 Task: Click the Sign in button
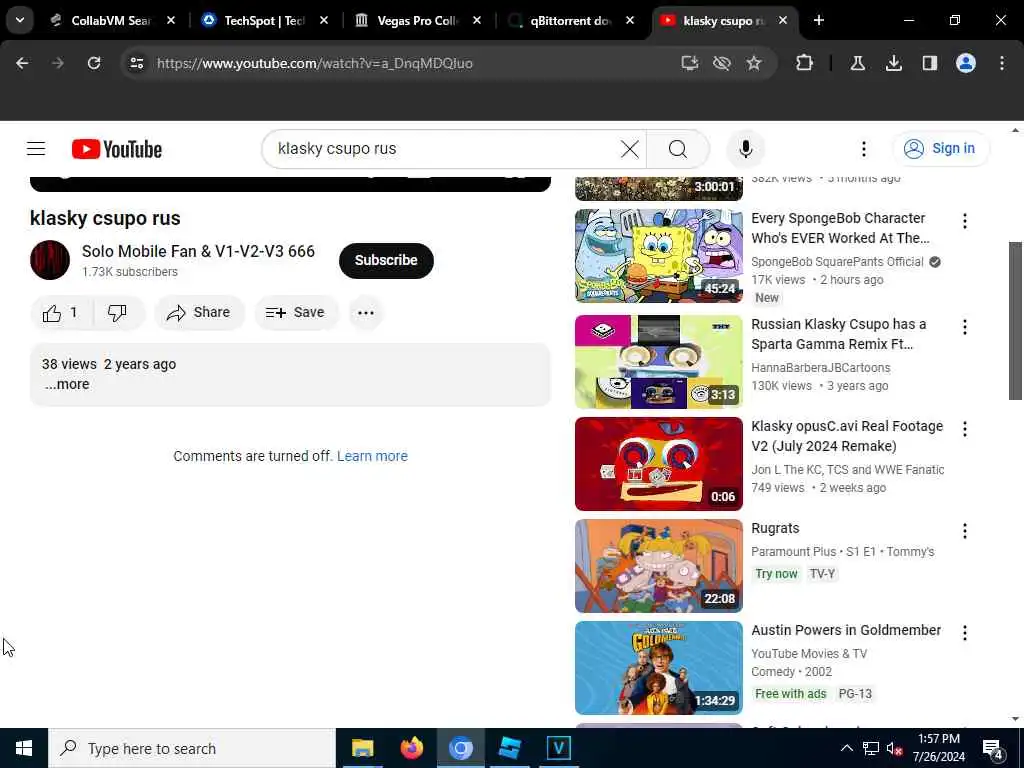[x=940, y=149]
